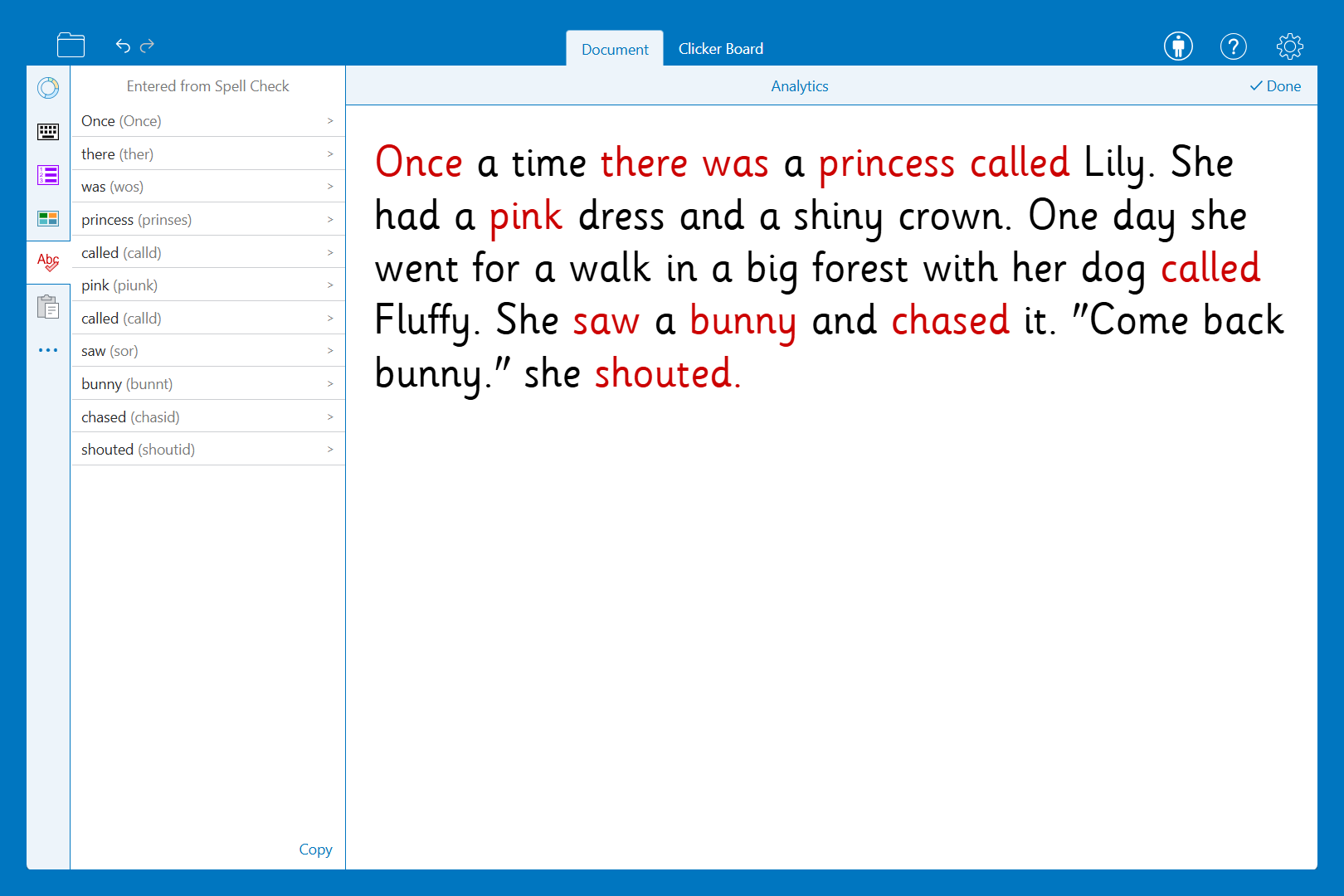
Task: Click the red word 'bunny' in document
Action: pyautogui.click(x=743, y=322)
